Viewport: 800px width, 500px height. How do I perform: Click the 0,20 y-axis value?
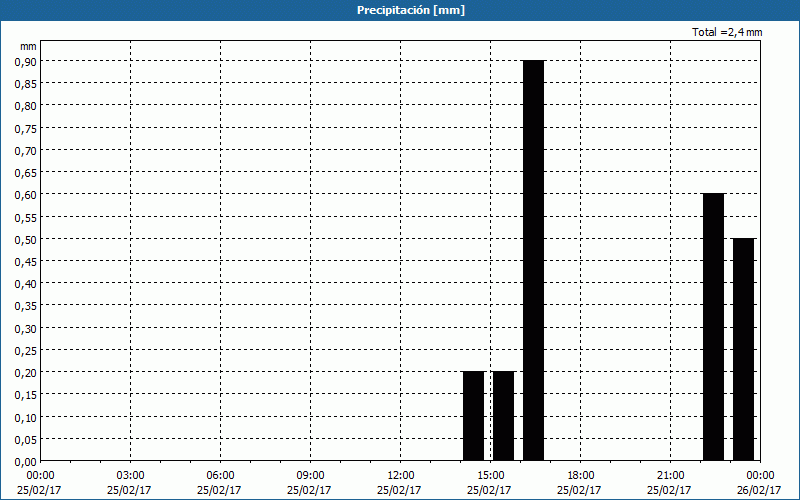pyautogui.click(x=26, y=373)
